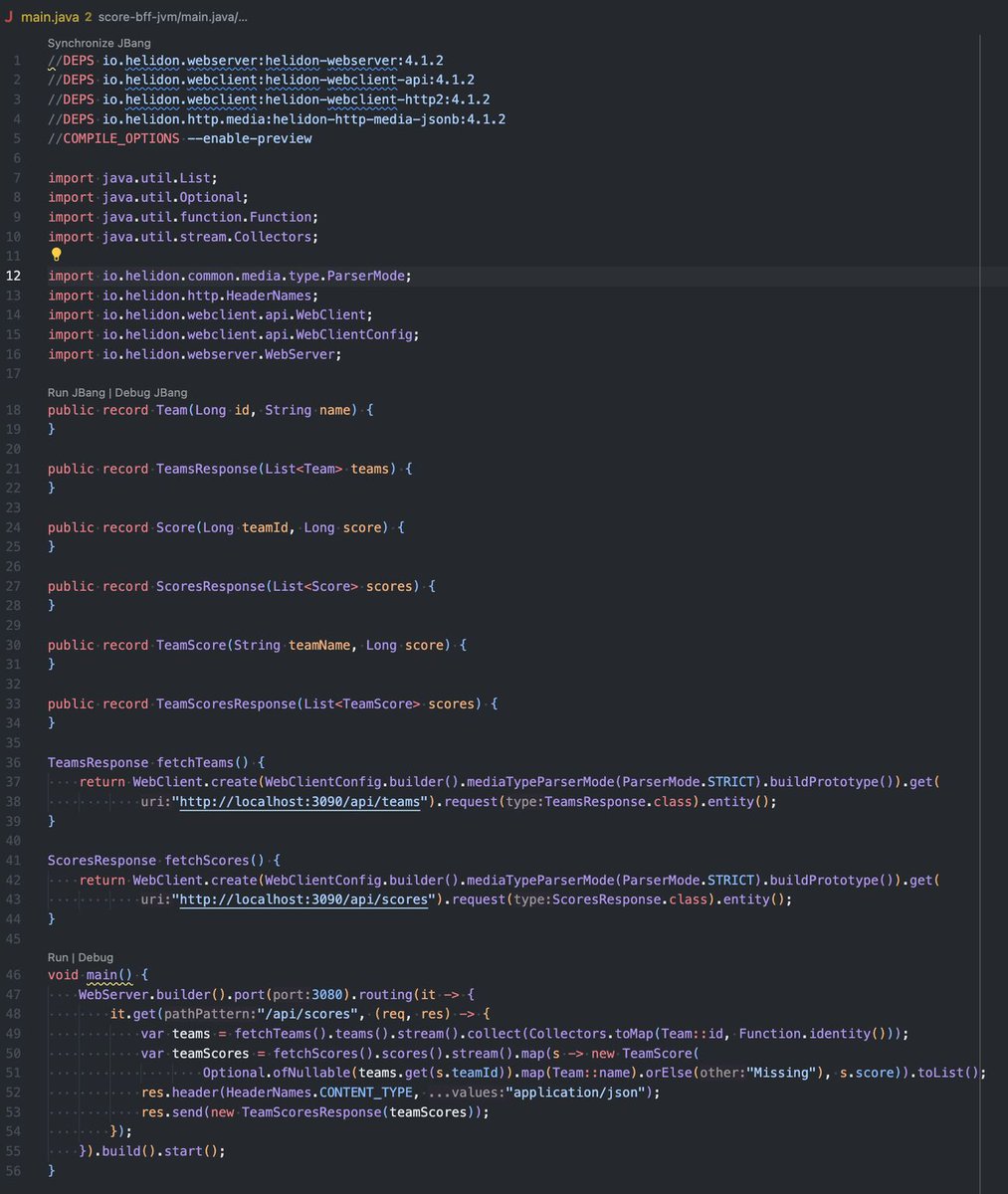Click the lightbulb code action icon
This screenshot has height=1194, width=1008.
point(56,255)
